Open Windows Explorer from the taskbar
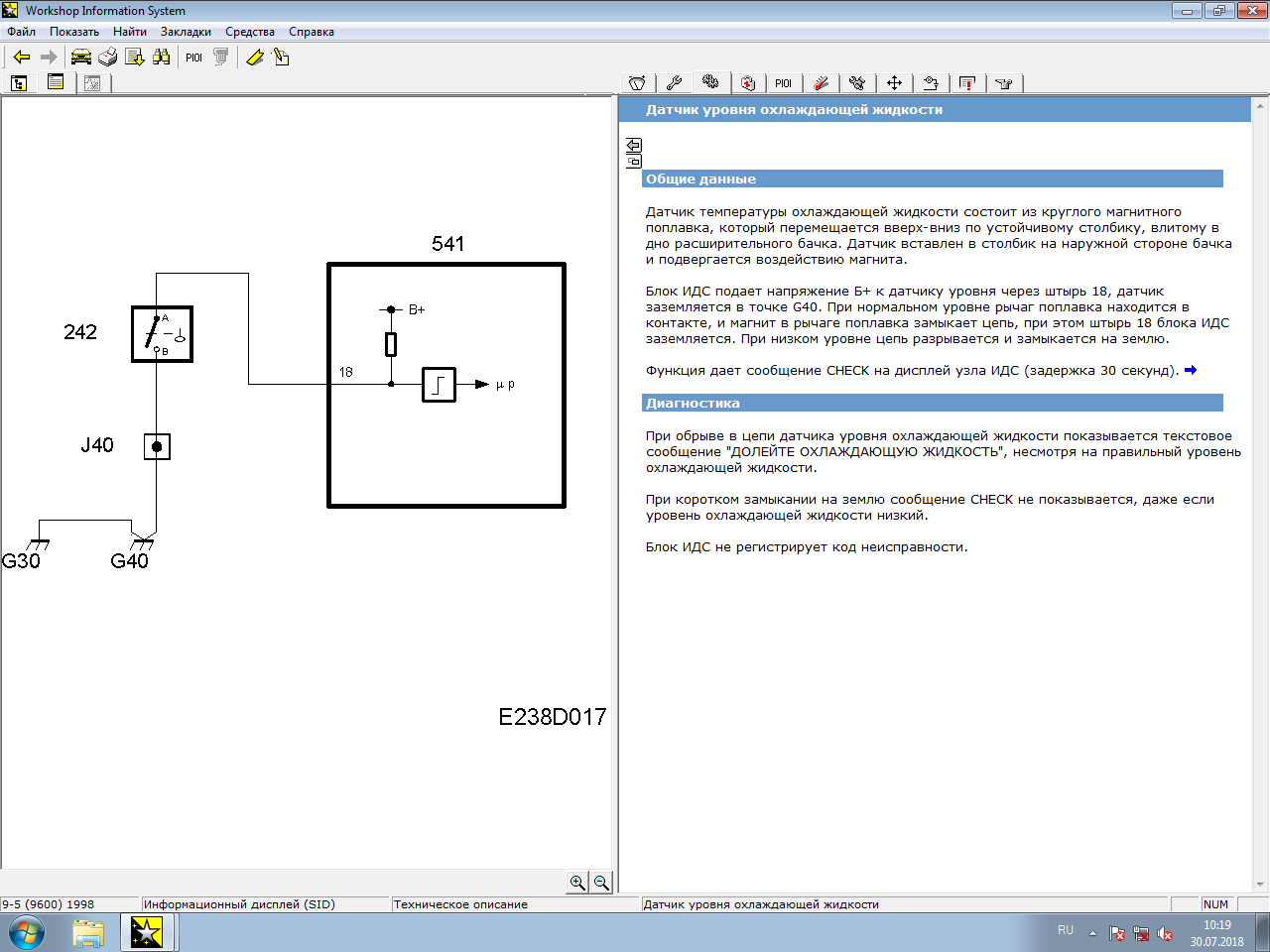The image size is (1270, 952). click(x=88, y=933)
